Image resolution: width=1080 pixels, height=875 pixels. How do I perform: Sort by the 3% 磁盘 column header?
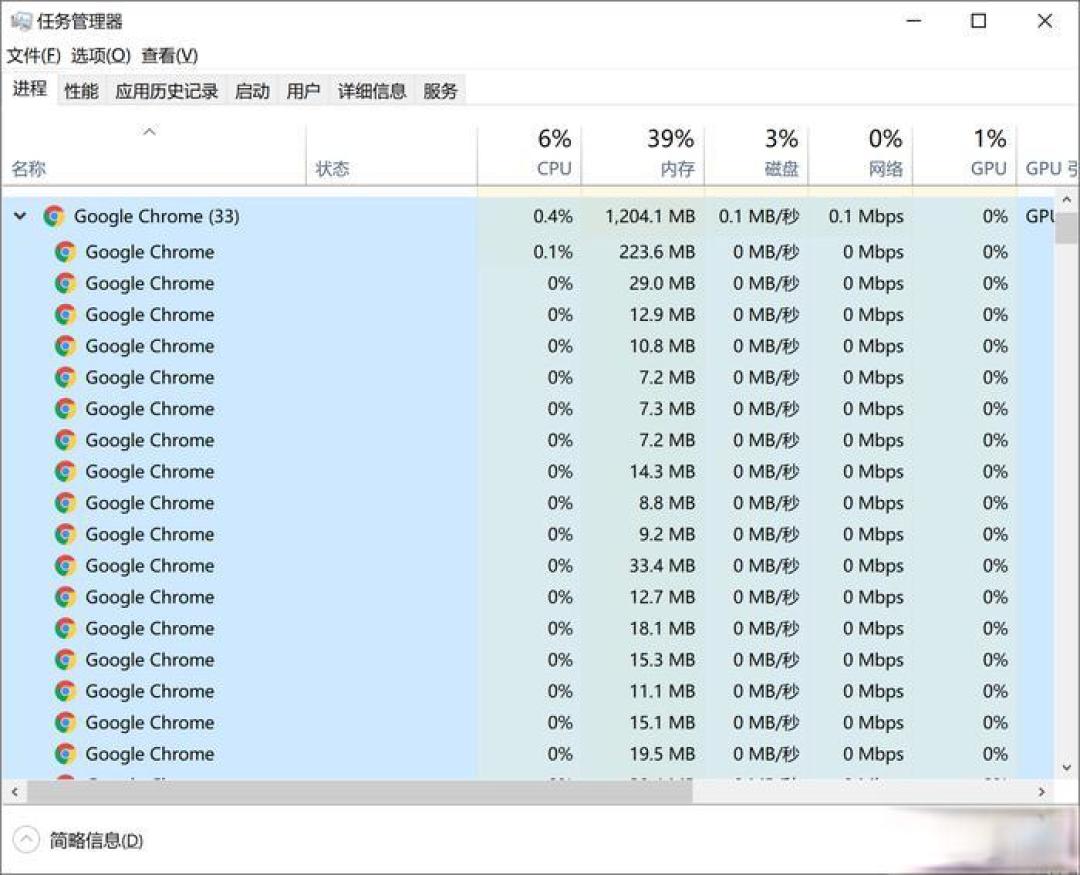click(756, 155)
